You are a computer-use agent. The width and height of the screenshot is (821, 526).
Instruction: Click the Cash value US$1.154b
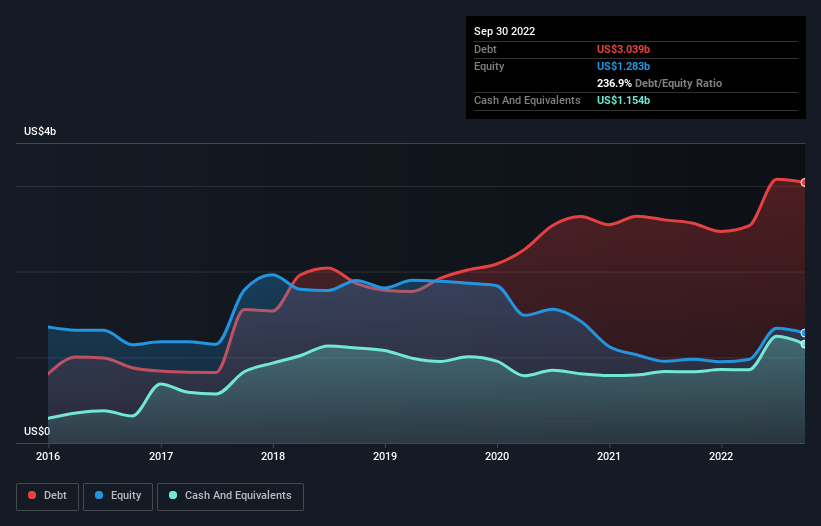(x=623, y=100)
